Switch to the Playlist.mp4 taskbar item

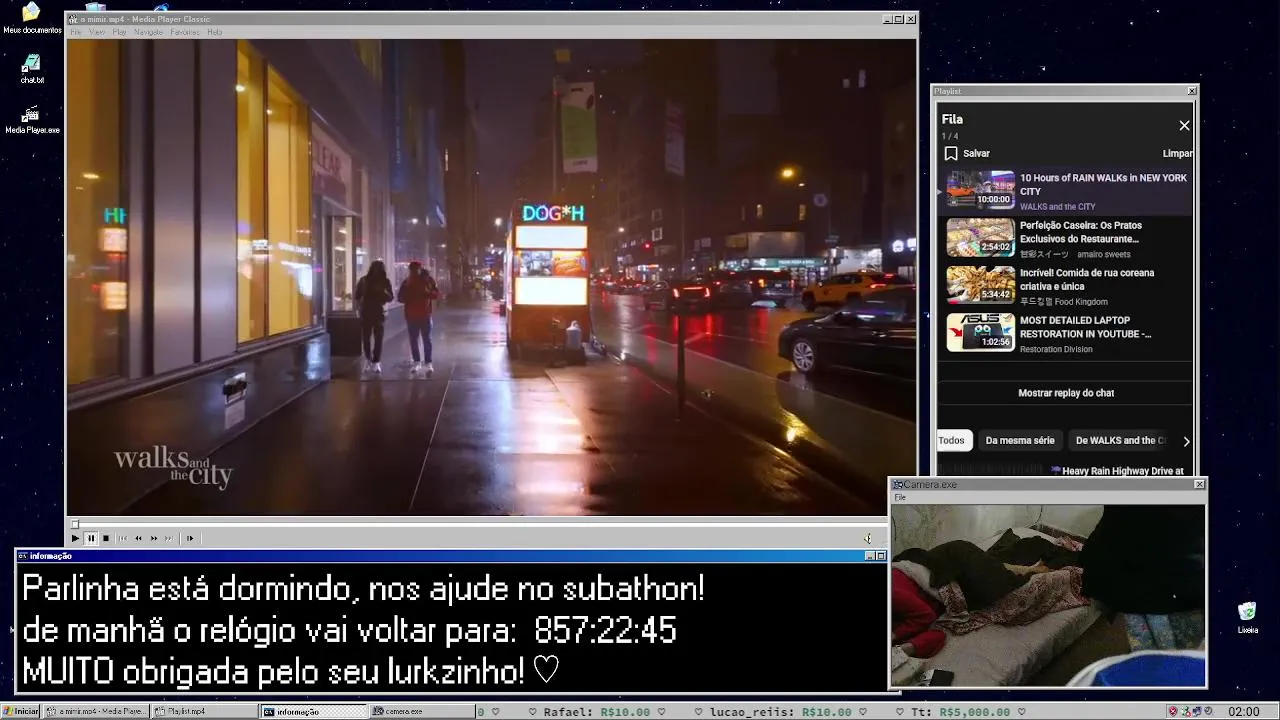point(205,711)
